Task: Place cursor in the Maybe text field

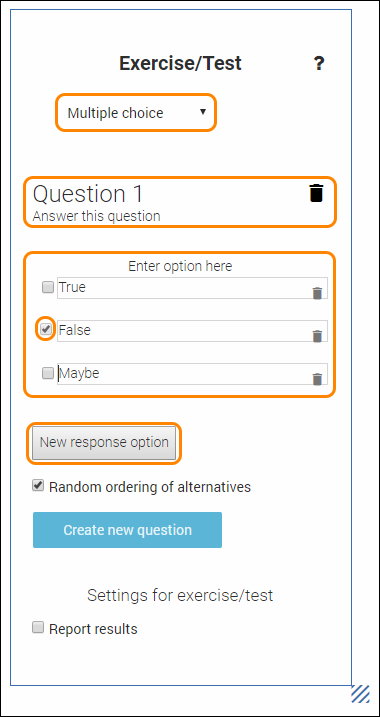Action: 192,374
